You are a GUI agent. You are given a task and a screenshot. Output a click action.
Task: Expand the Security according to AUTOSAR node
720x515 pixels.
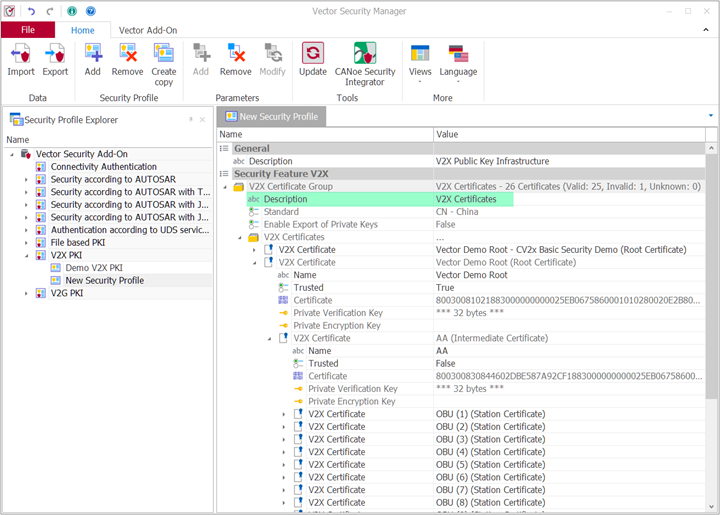pyautogui.click(x=26, y=179)
